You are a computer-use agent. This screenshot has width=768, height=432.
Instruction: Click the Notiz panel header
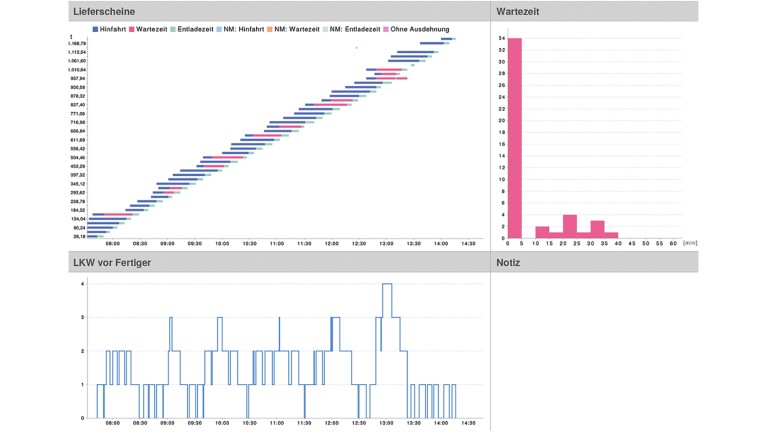pos(509,262)
